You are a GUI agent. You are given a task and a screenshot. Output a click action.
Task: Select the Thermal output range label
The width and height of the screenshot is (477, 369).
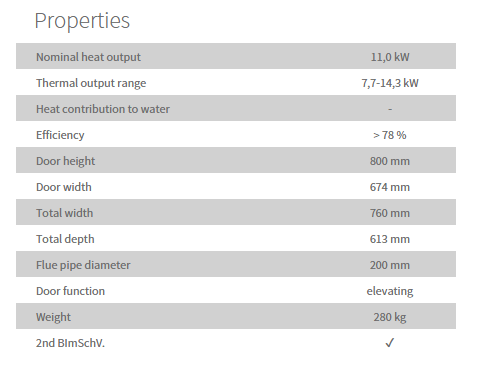pos(91,83)
